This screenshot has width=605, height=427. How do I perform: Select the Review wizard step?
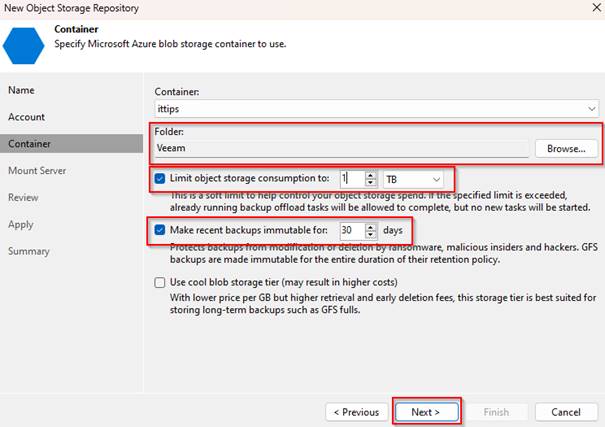[x=23, y=197]
